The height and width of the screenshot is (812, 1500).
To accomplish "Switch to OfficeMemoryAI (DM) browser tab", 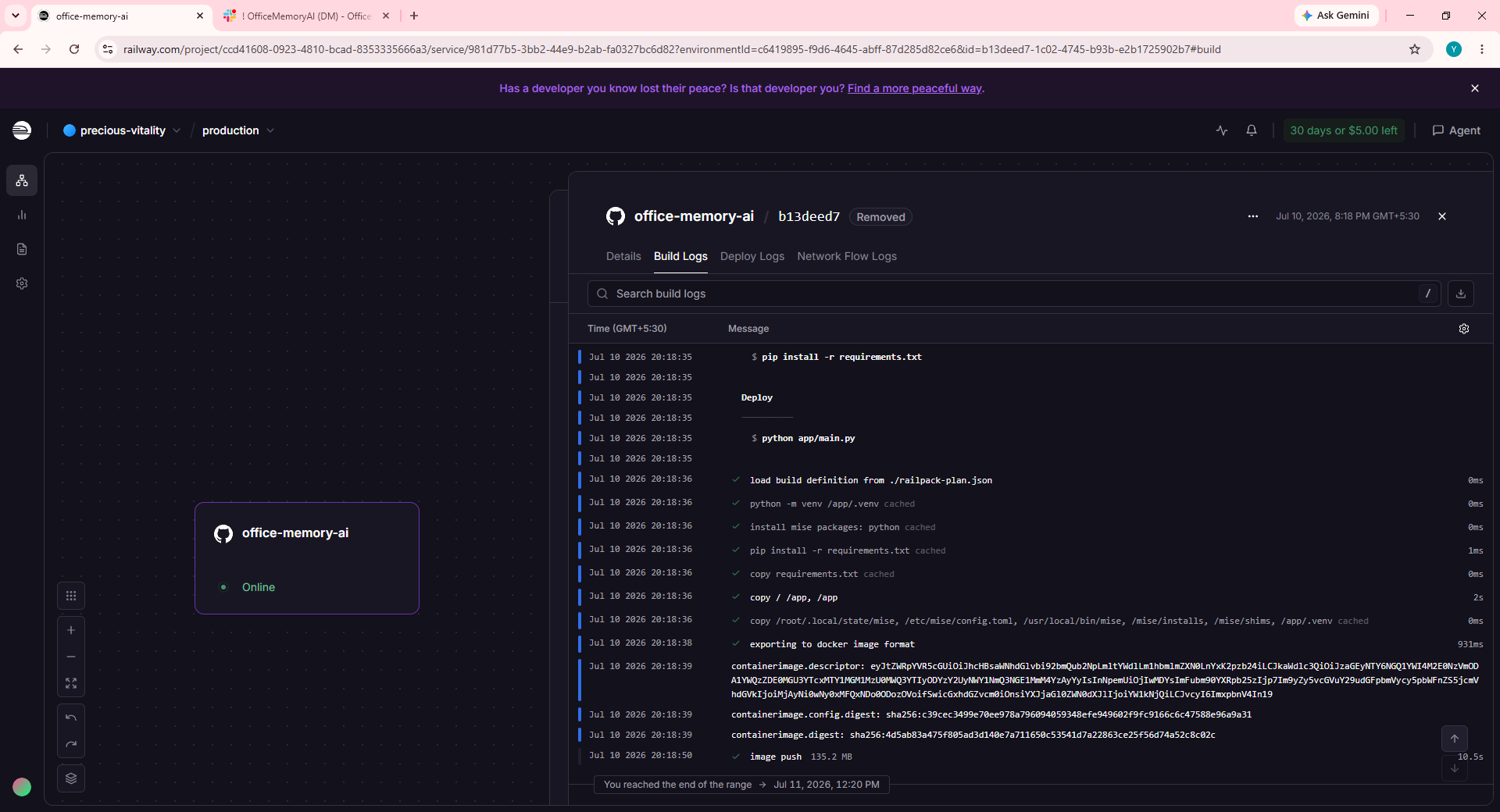I will click(306, 16).
